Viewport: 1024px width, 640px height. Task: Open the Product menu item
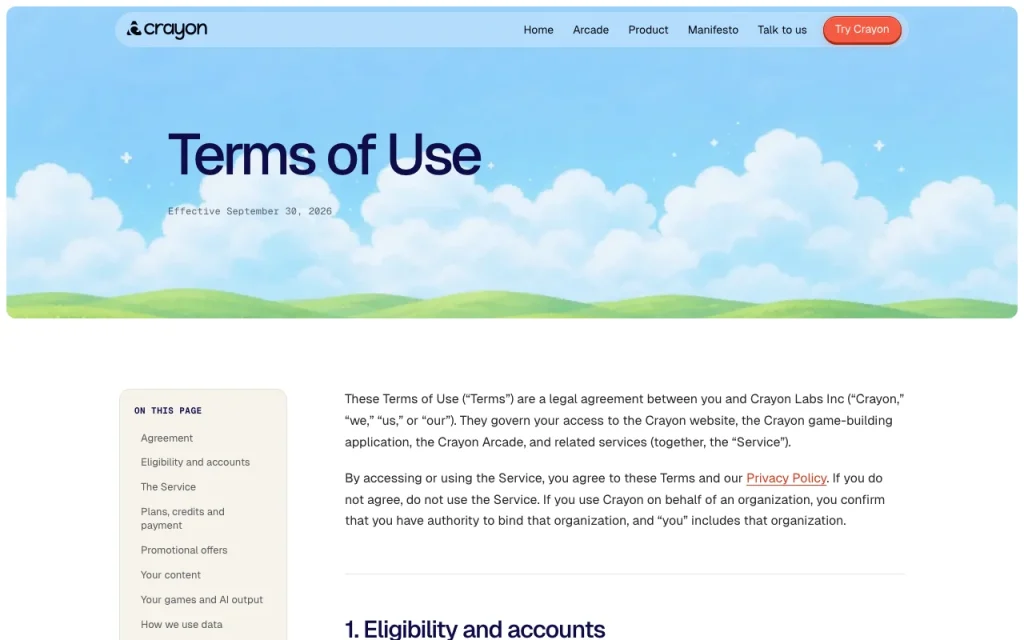[648, 30]
